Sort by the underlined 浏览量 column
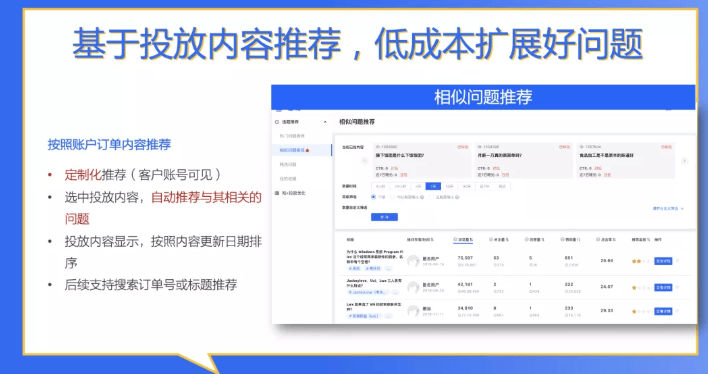The height and width of the screenshot is (374, 708). 463,239
